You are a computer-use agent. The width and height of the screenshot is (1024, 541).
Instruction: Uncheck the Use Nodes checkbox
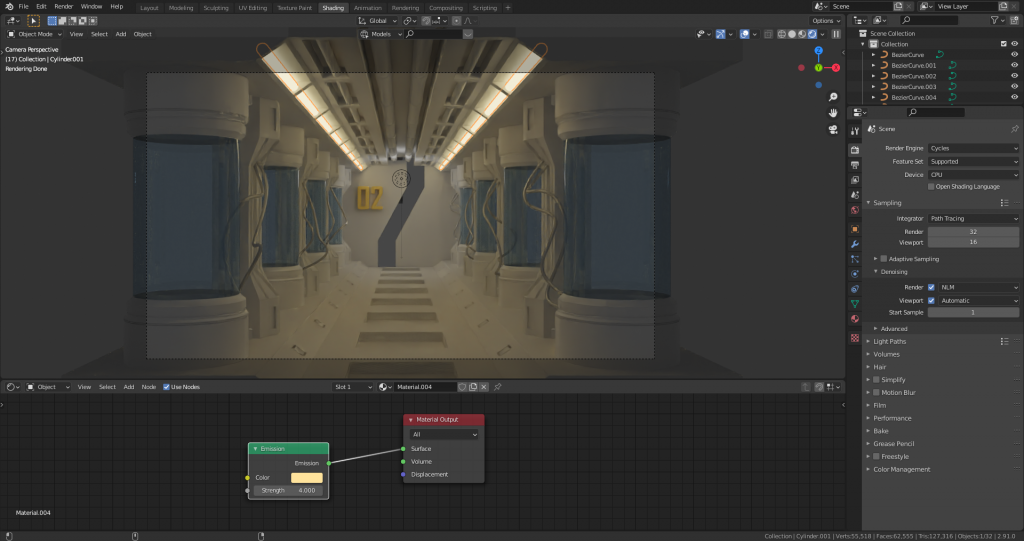click(x=167, y=387)
